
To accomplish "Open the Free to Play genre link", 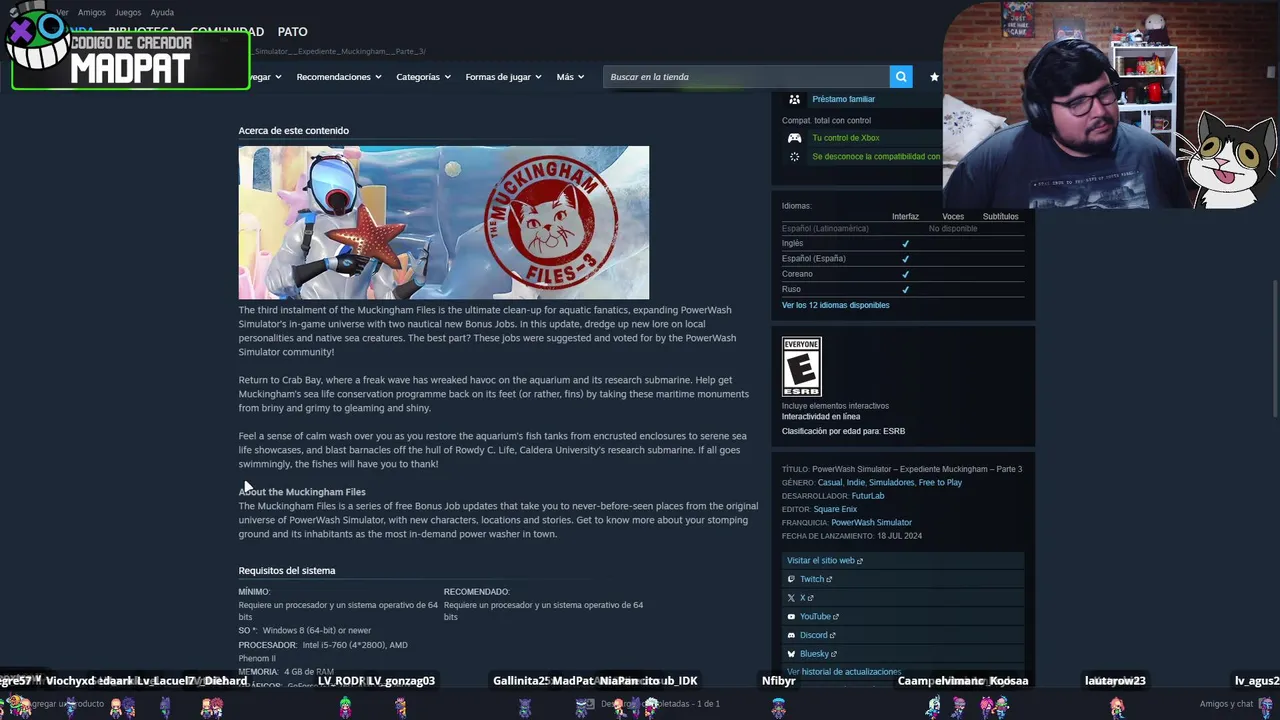I will 940,483.
